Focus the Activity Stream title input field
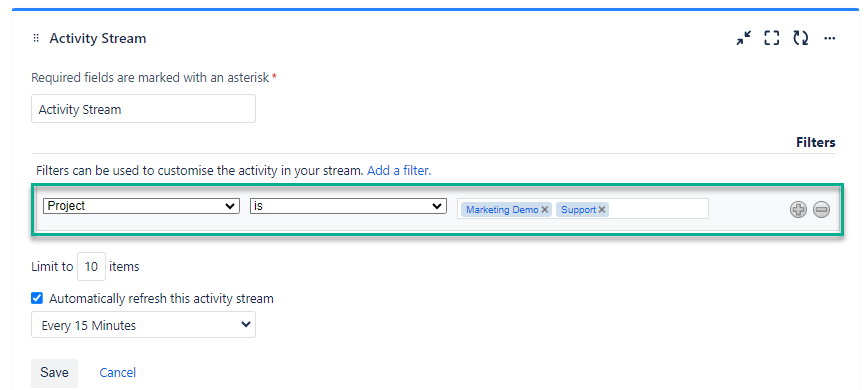 tap(143, 108)
